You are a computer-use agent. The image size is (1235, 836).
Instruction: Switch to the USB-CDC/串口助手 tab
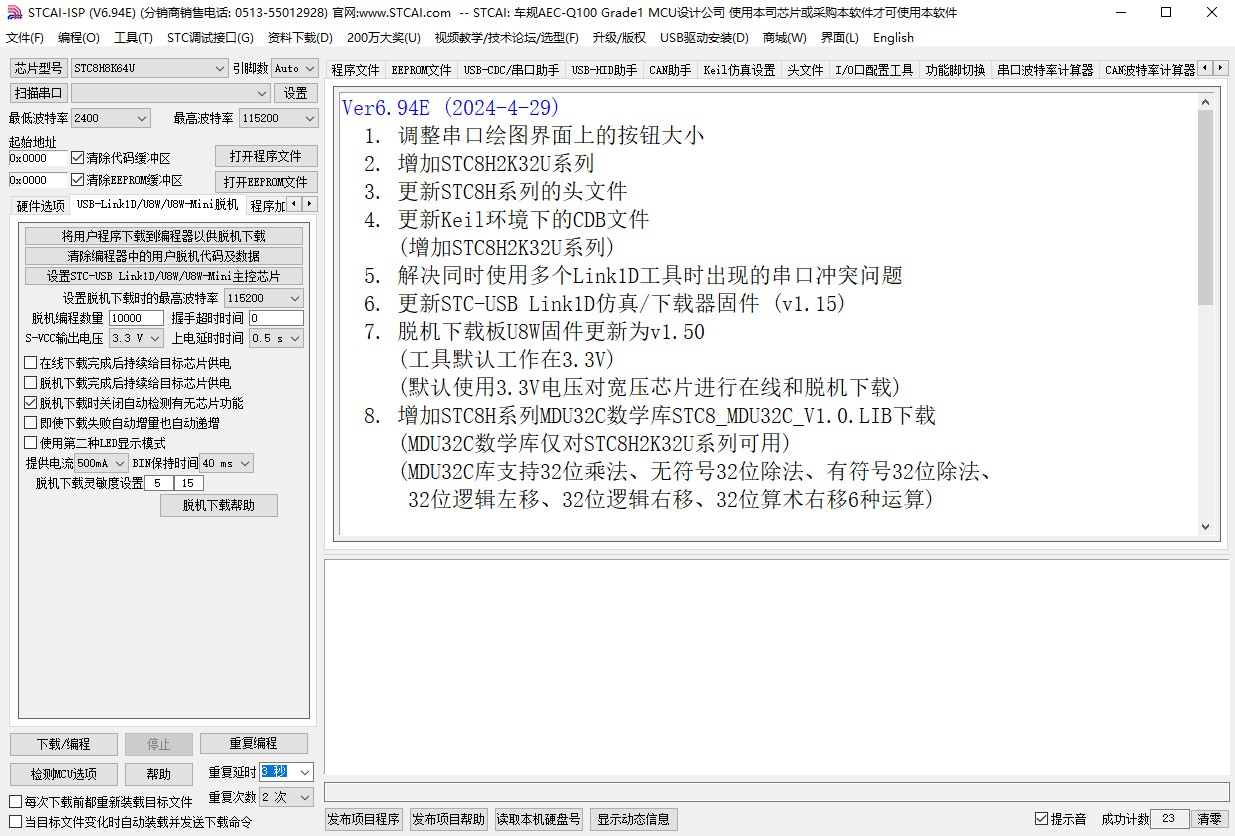click(511, 70)
